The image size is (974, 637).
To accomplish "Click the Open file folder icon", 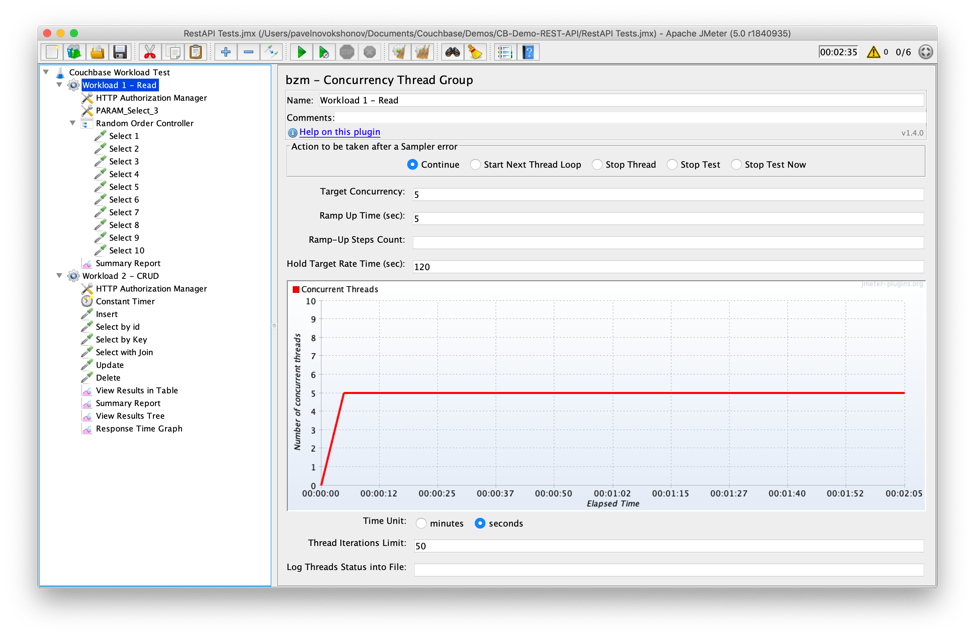I will tap(97, 52).
